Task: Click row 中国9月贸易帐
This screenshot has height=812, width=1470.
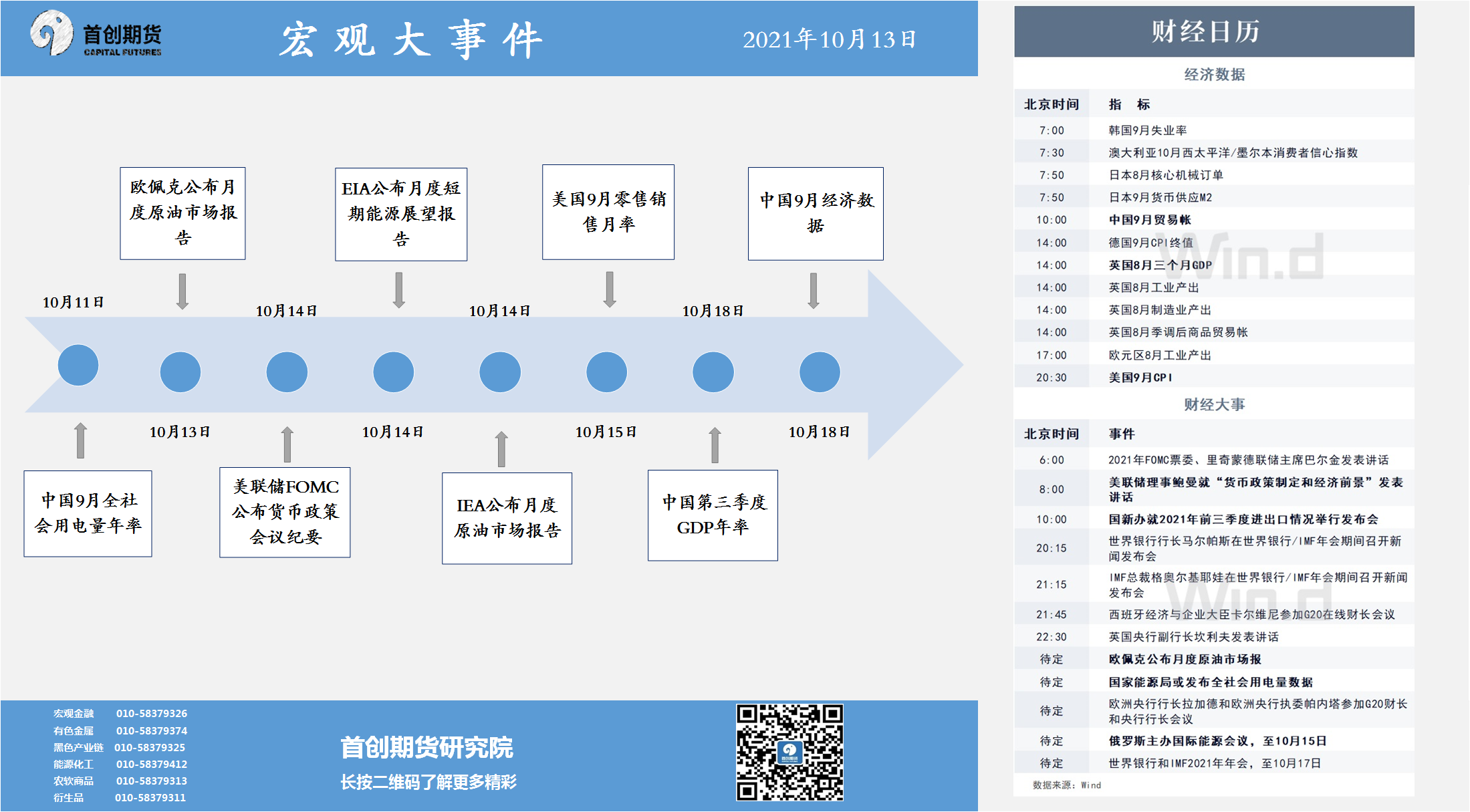Action: pyautogui.click(x=1214, y=220)
